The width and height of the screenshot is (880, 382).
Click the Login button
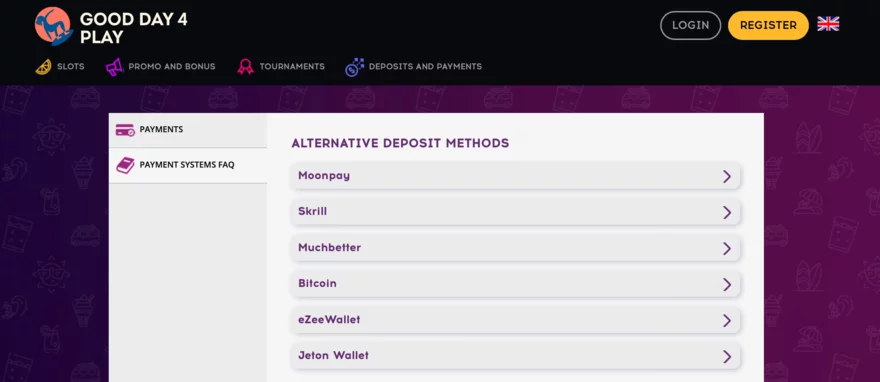(690, 25)
